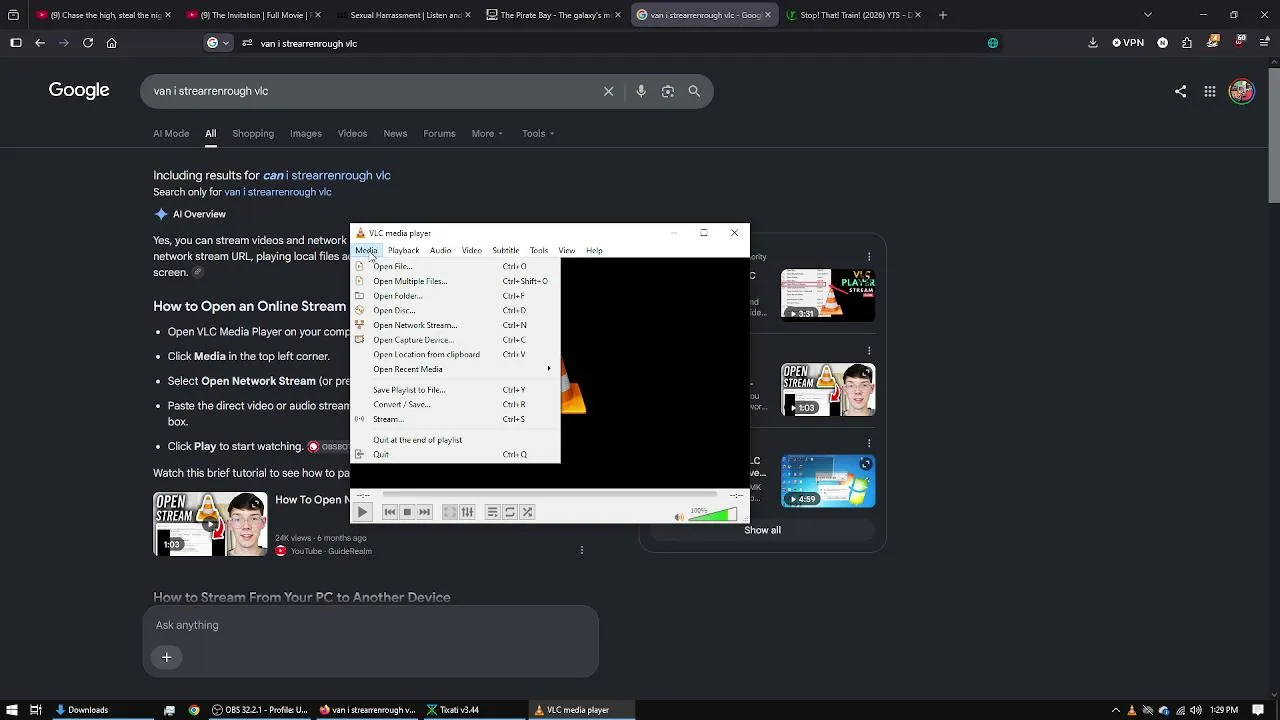Reload the browser page

click(x=88, y=43)
